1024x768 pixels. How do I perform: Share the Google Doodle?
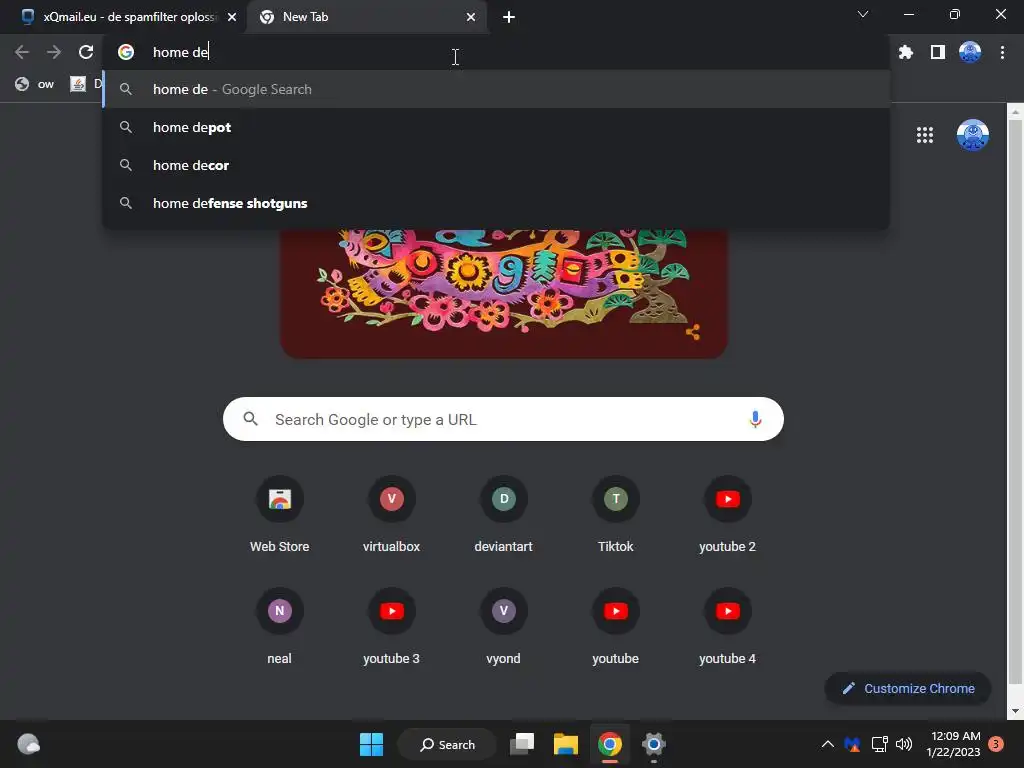693,332
